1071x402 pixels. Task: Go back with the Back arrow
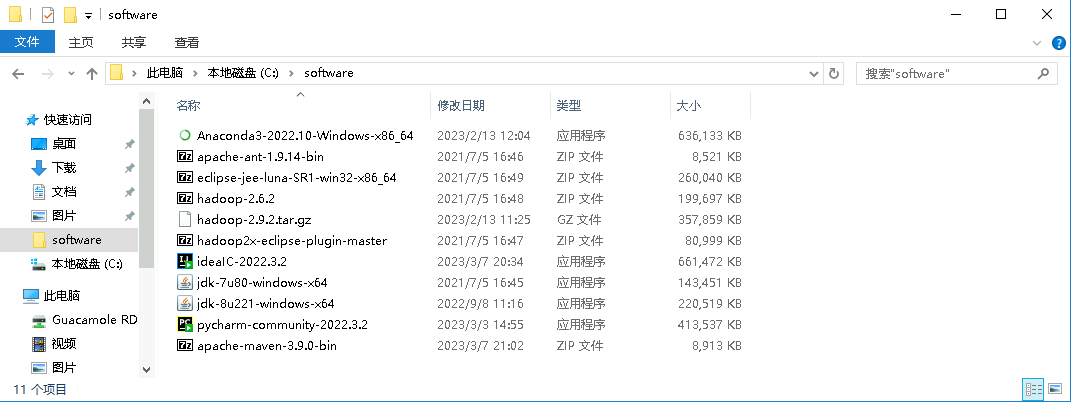point(18,74)
